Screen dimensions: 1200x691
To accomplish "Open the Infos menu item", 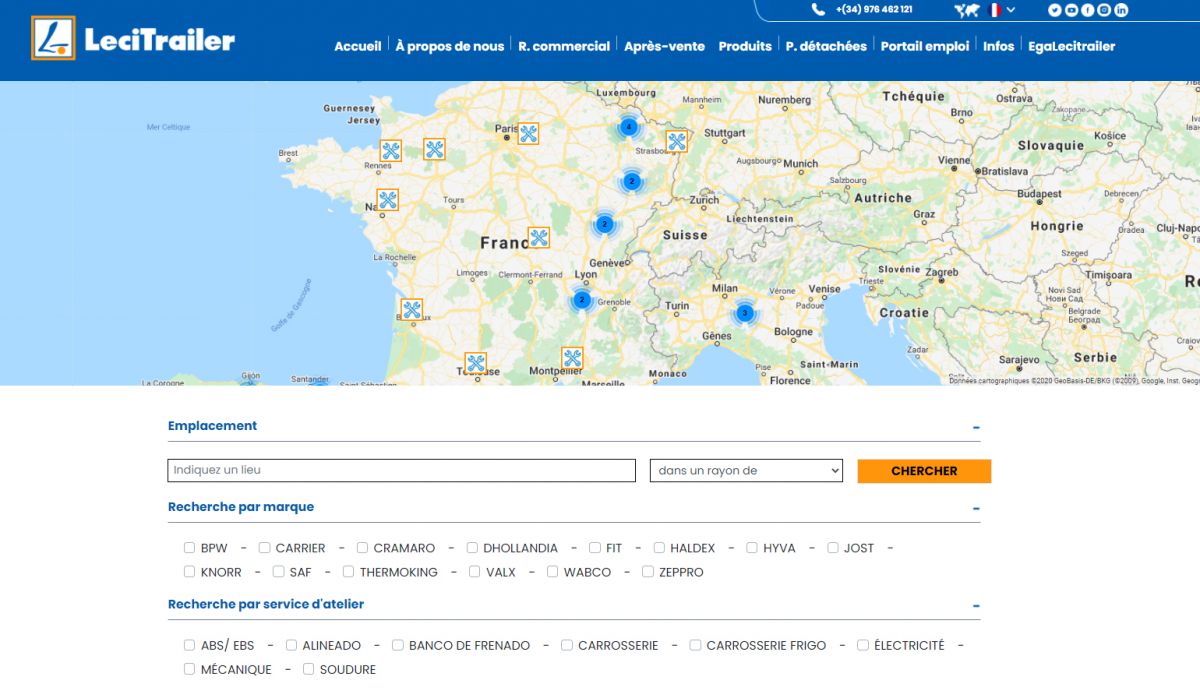I will click(x=999, y=46).
